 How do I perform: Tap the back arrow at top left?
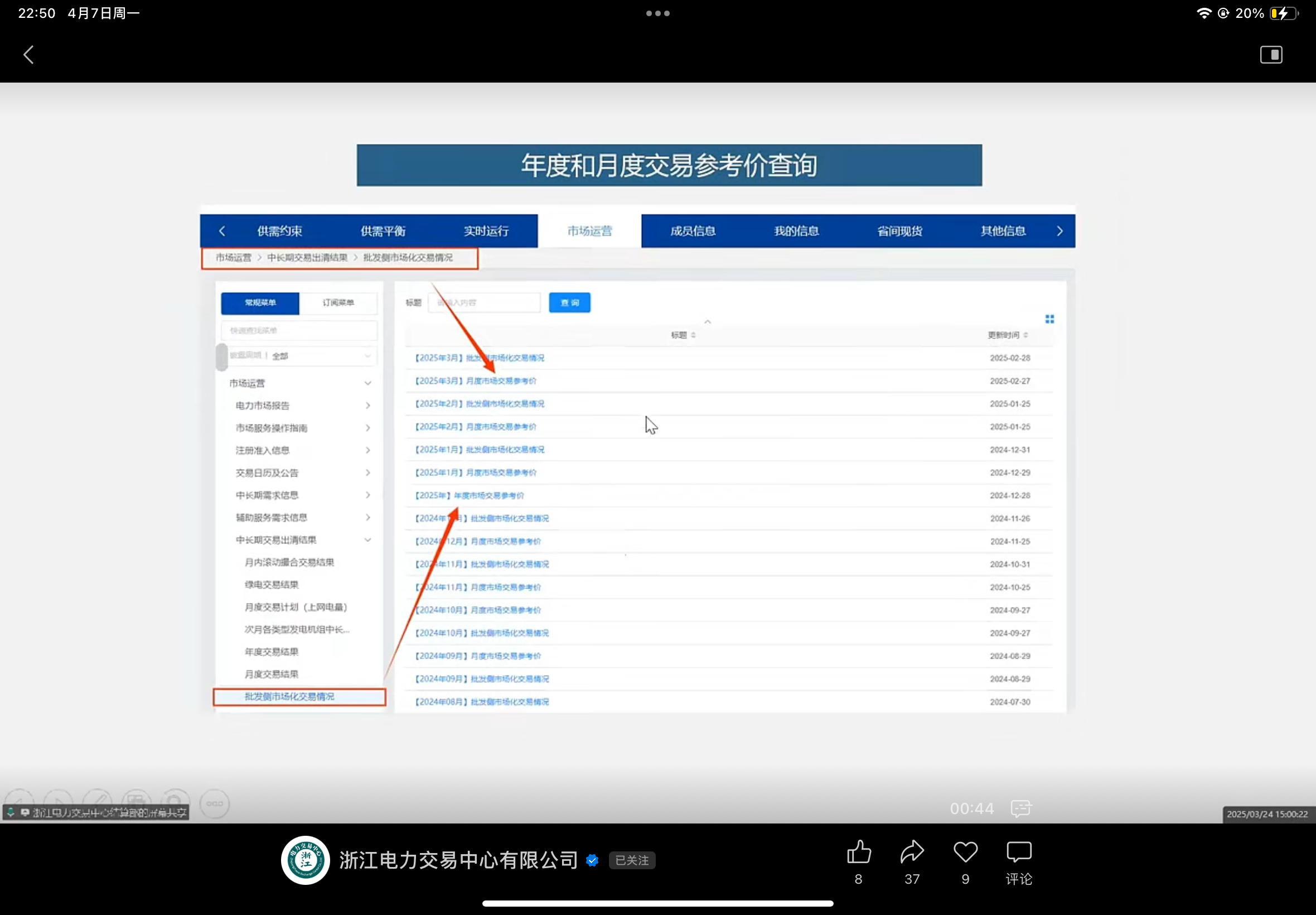coord(28,55)
